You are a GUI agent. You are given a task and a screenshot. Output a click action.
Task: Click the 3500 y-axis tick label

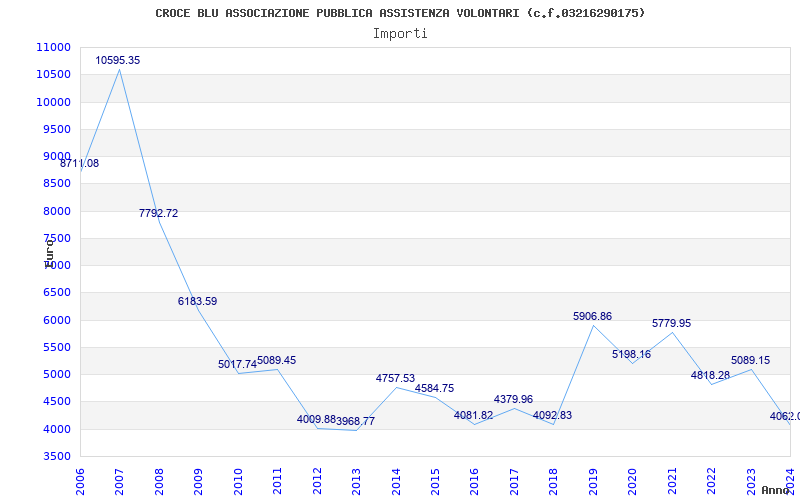coord(56,457)
